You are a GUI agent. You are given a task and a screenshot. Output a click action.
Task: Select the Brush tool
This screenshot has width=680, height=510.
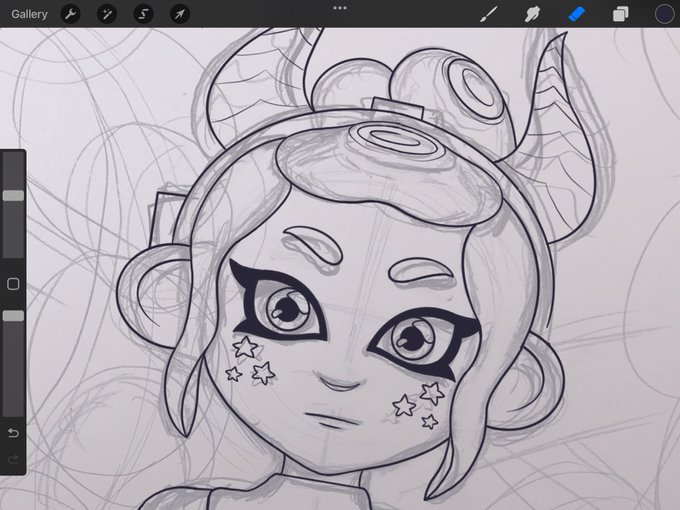point(489,14)
